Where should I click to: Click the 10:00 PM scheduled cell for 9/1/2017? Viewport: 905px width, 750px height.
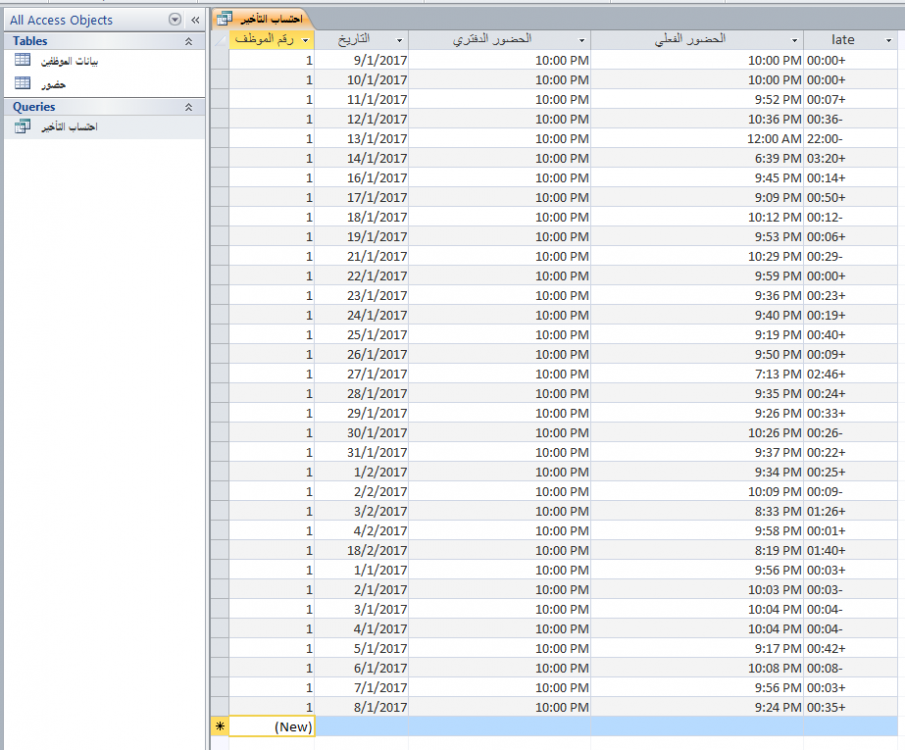(x=500, y=60)
